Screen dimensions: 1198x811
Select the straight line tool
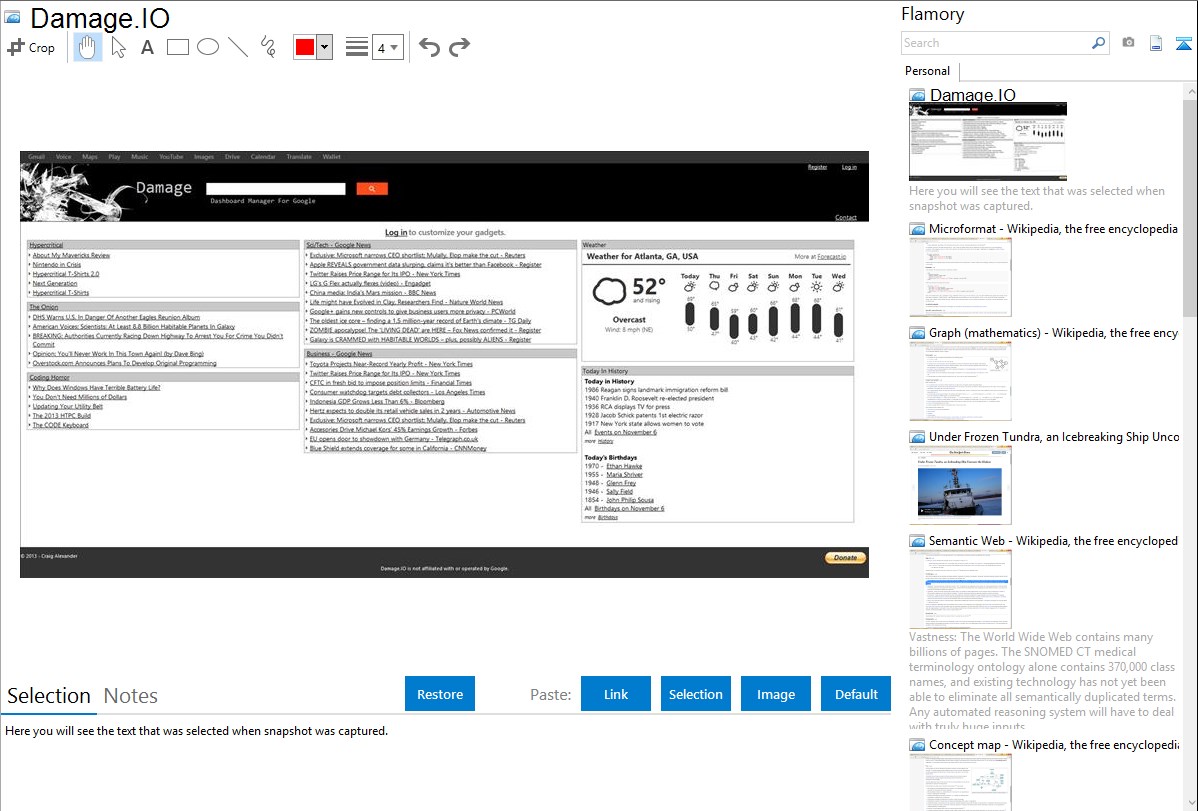coord(238,47)
